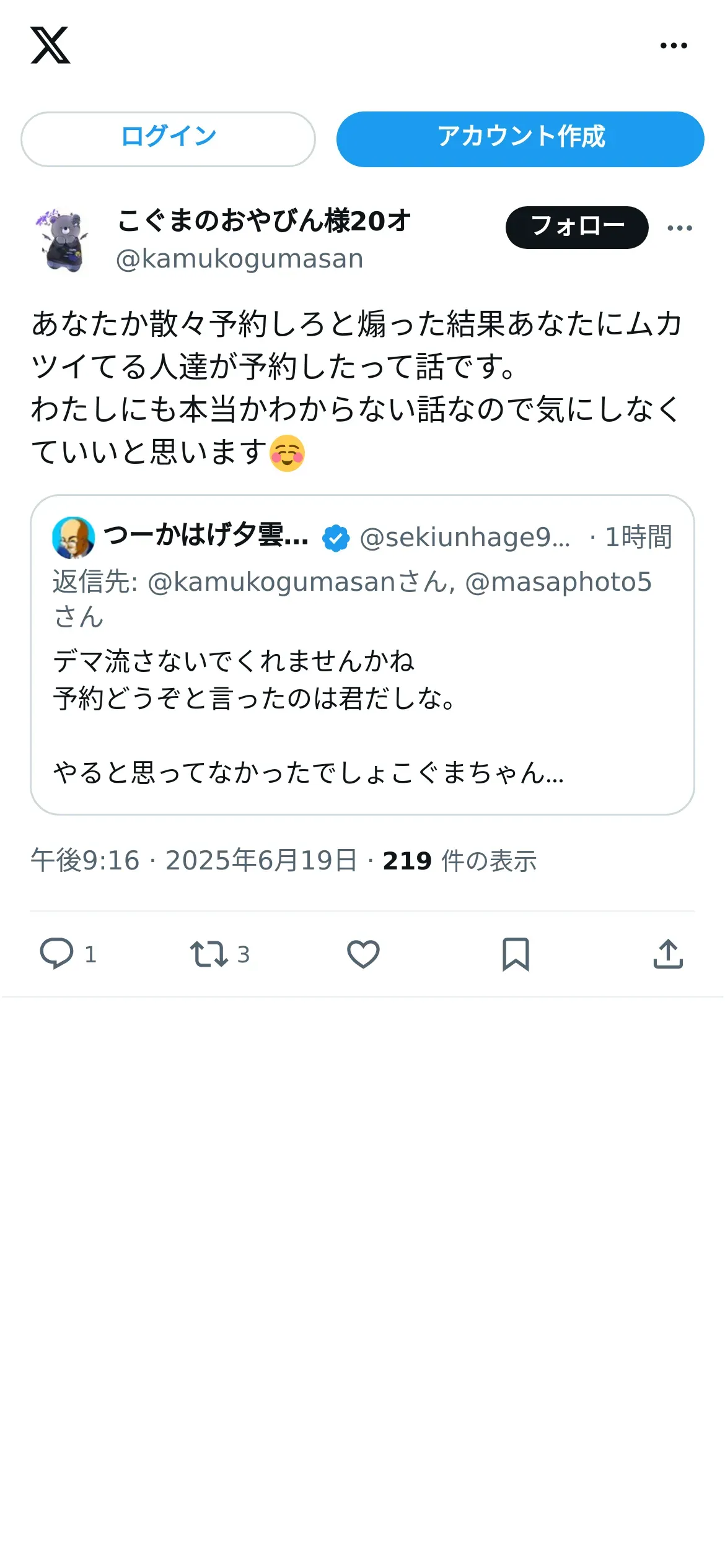
Task: Click the share upload icon
Action: pos(668,954)
